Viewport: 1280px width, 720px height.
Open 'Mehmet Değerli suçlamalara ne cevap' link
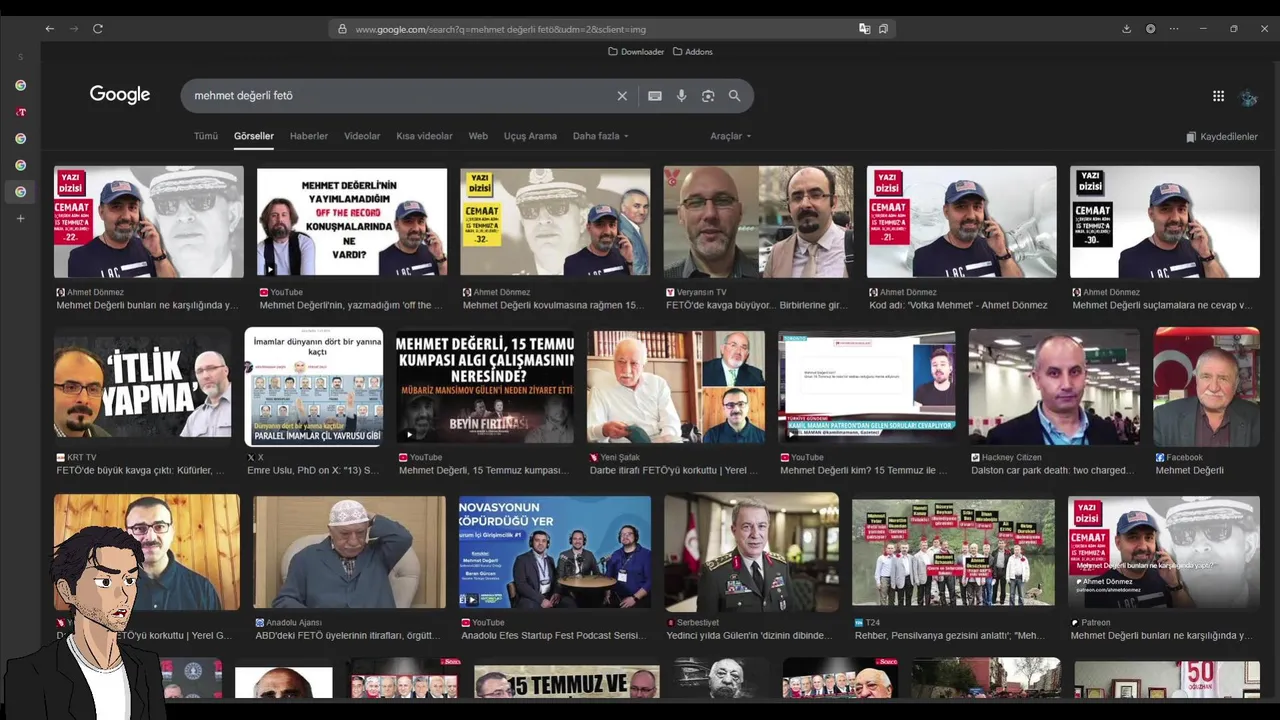coord(1162,305)
